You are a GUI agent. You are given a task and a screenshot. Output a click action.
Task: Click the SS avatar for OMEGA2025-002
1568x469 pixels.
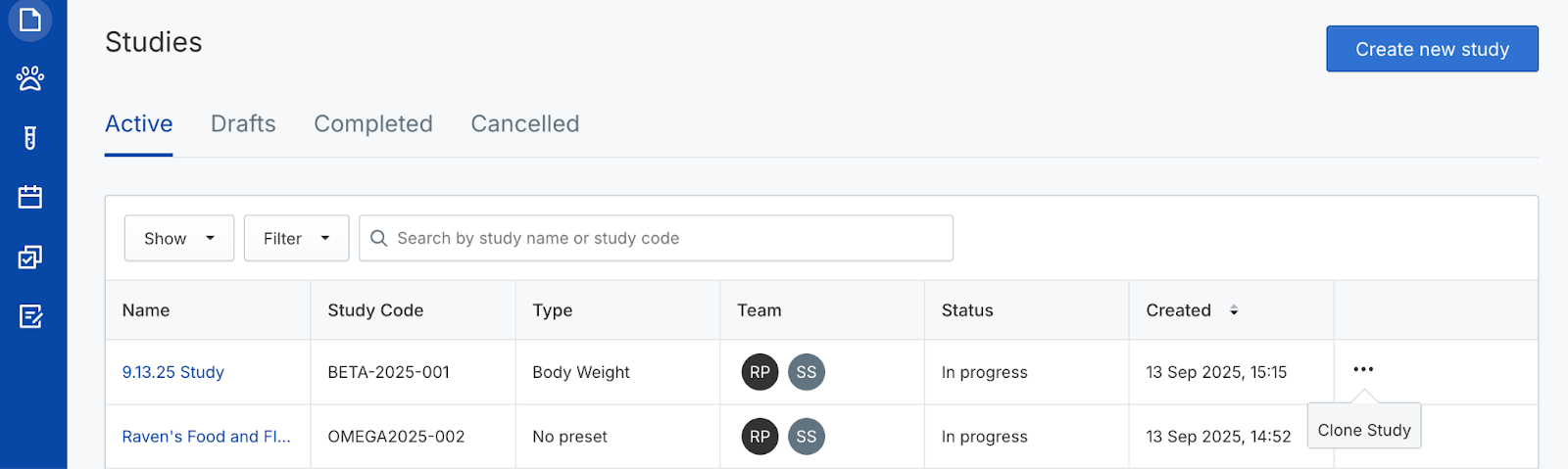[807, 437]
